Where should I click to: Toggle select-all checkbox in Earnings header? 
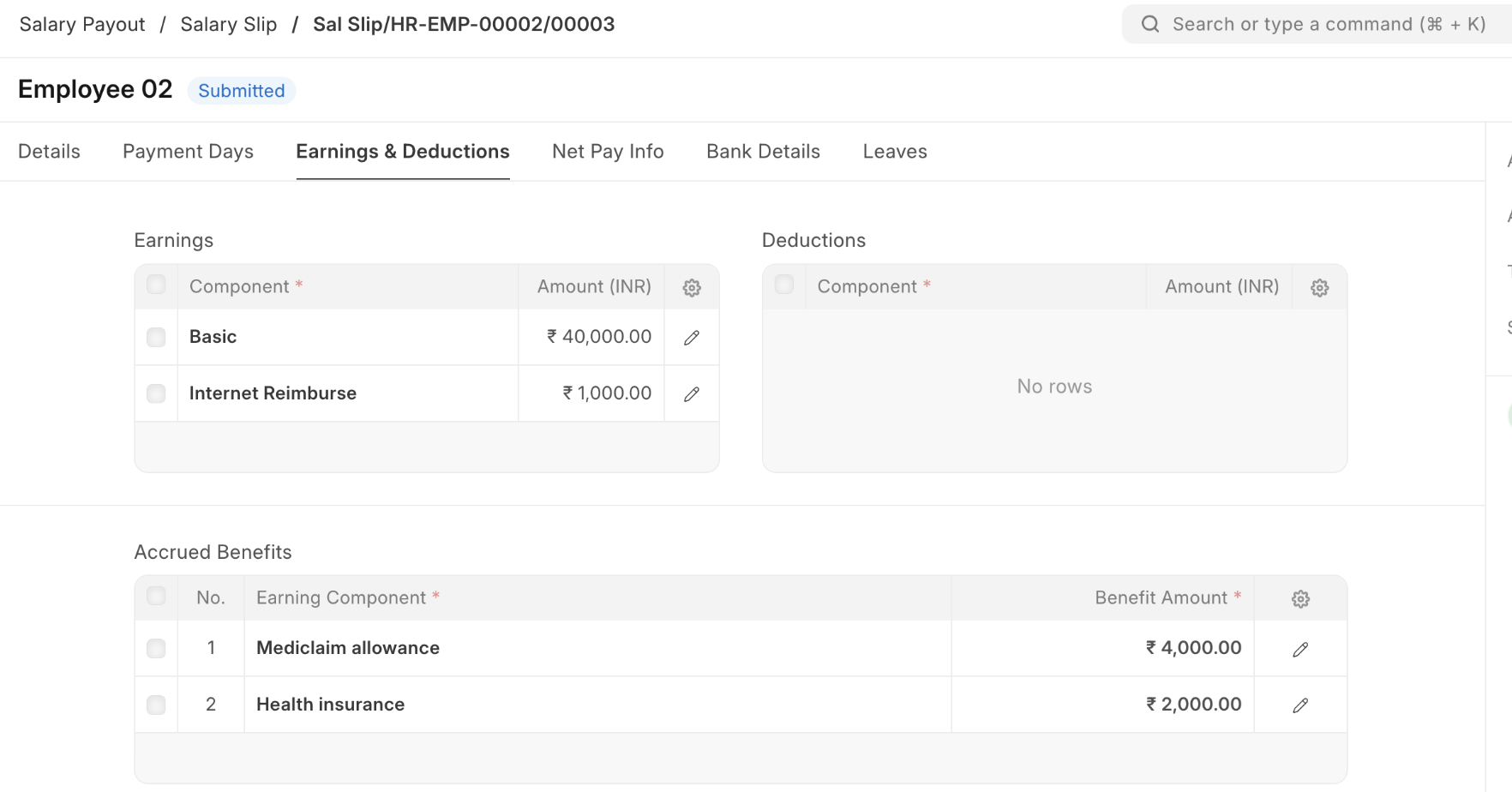click(156, 285)
